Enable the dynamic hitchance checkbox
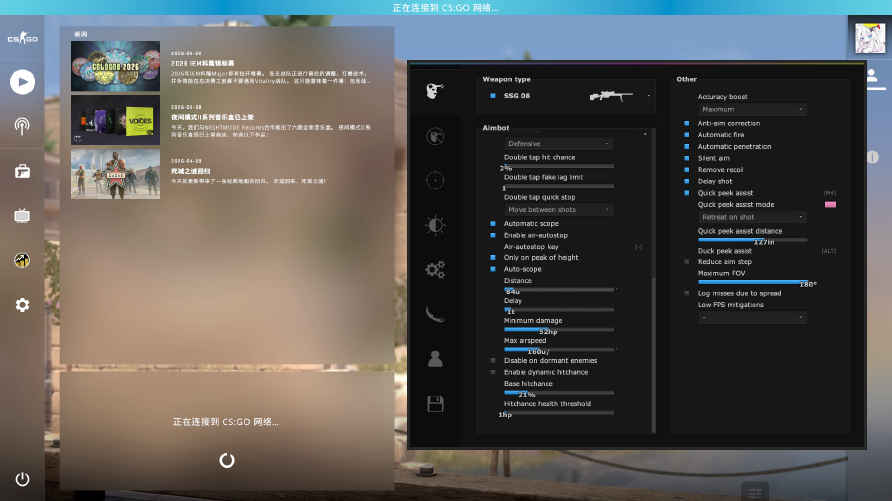892x501 pixels. click(493, 372)
